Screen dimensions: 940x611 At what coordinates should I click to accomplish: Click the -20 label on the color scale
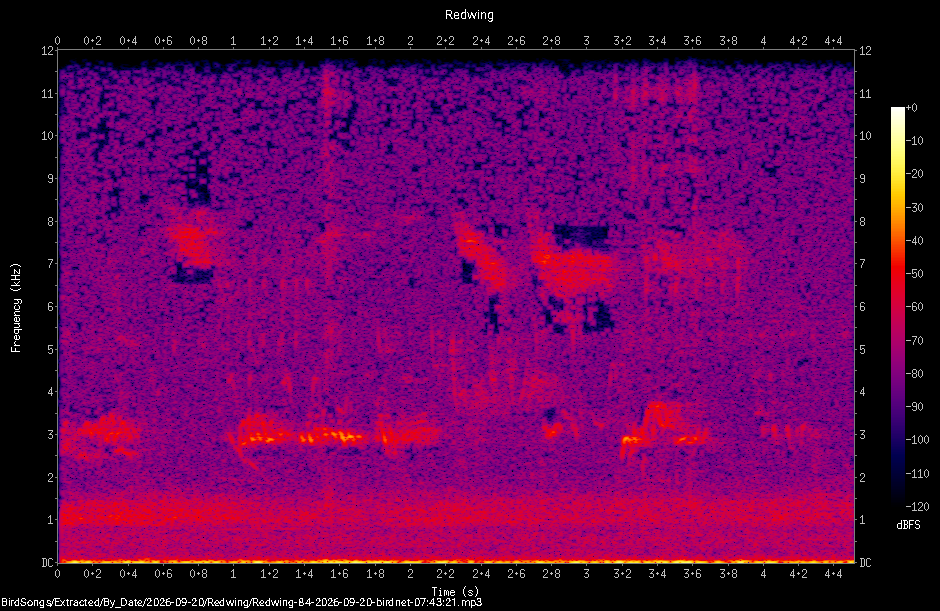click(914, 174)
